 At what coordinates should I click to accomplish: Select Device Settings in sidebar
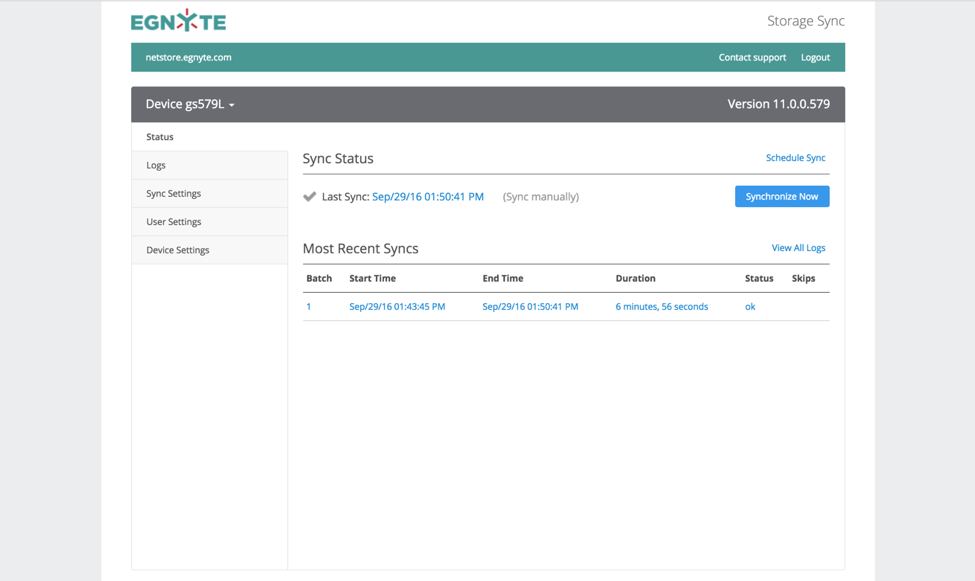tap(177, 250)
